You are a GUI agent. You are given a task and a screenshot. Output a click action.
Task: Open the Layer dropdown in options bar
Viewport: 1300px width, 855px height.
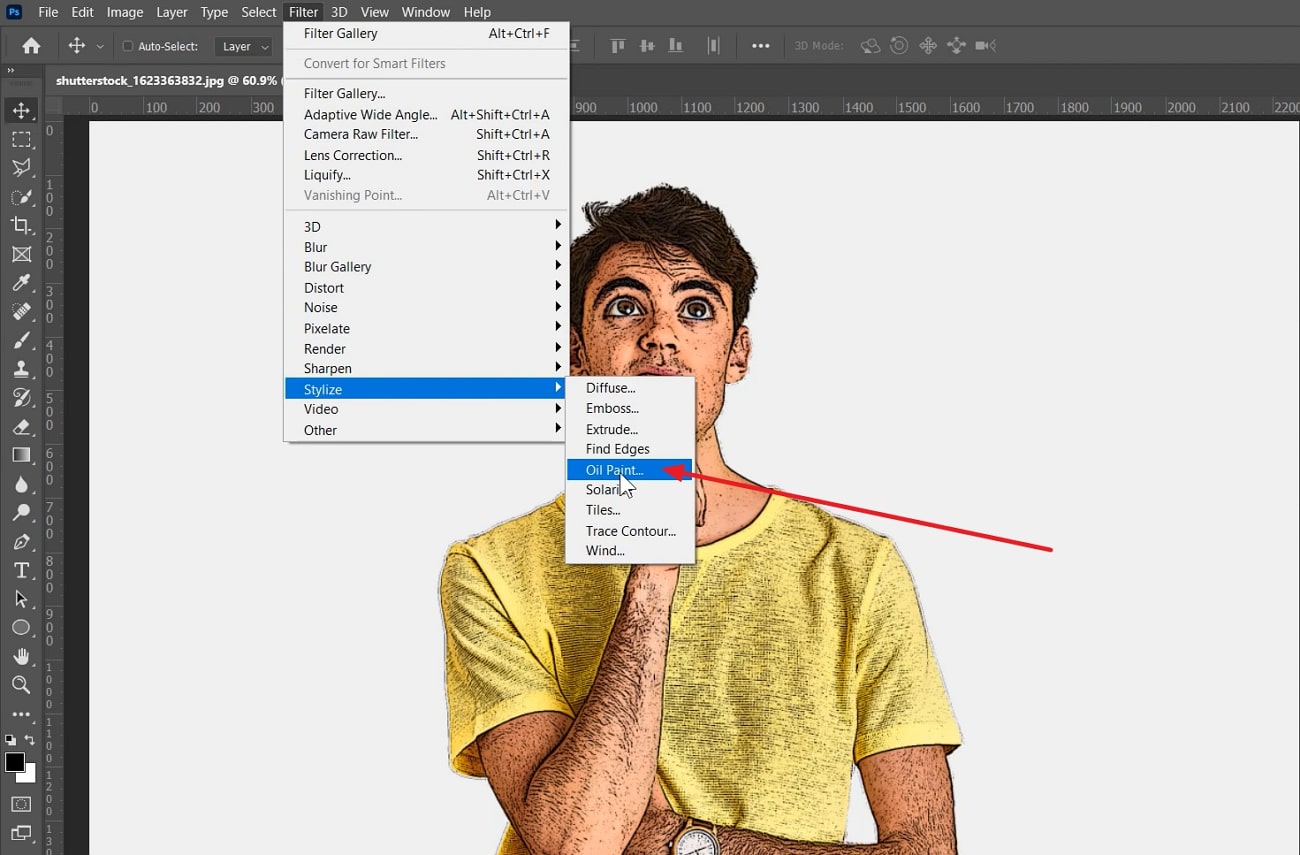(245, 46)
